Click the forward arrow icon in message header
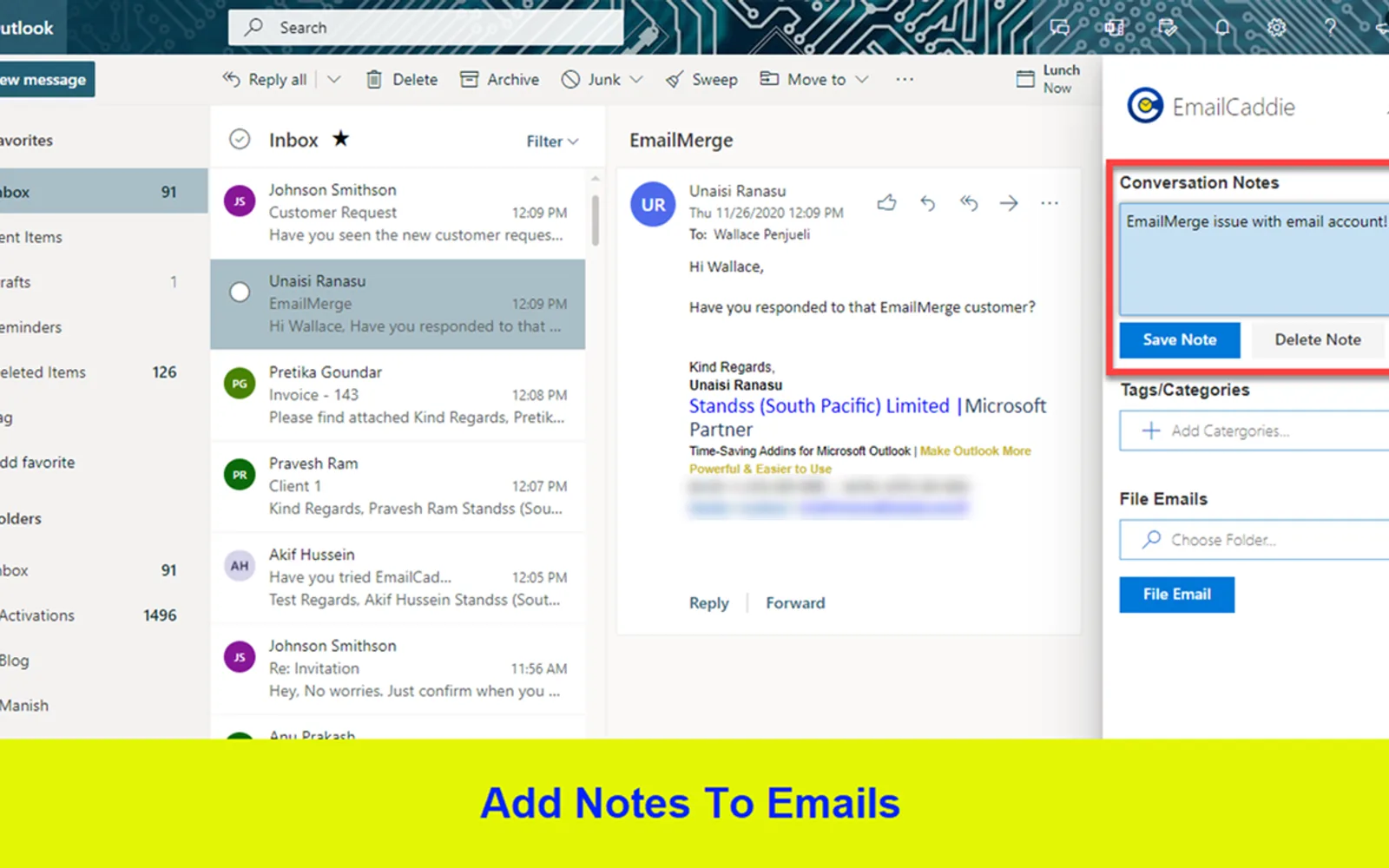 tap(1009, 203)
